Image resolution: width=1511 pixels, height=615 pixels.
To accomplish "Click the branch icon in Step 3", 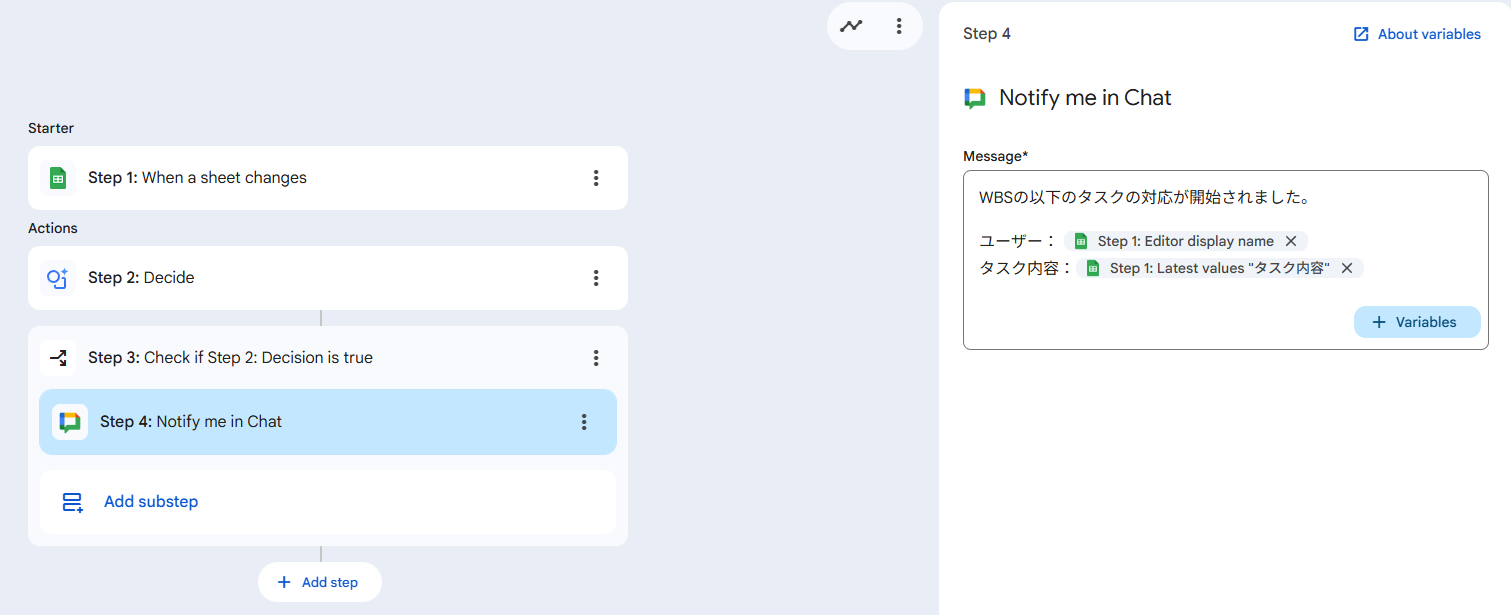I will (x=58, y=358).
